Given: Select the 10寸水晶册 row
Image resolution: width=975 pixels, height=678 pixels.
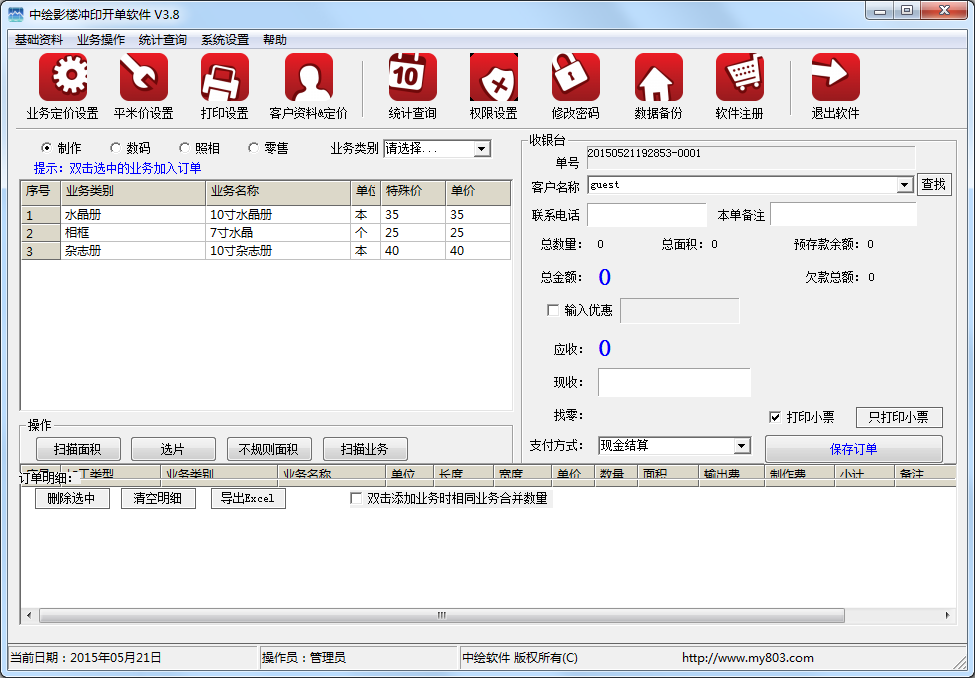Looking at the screenshot, I should [x=266, y=215].
